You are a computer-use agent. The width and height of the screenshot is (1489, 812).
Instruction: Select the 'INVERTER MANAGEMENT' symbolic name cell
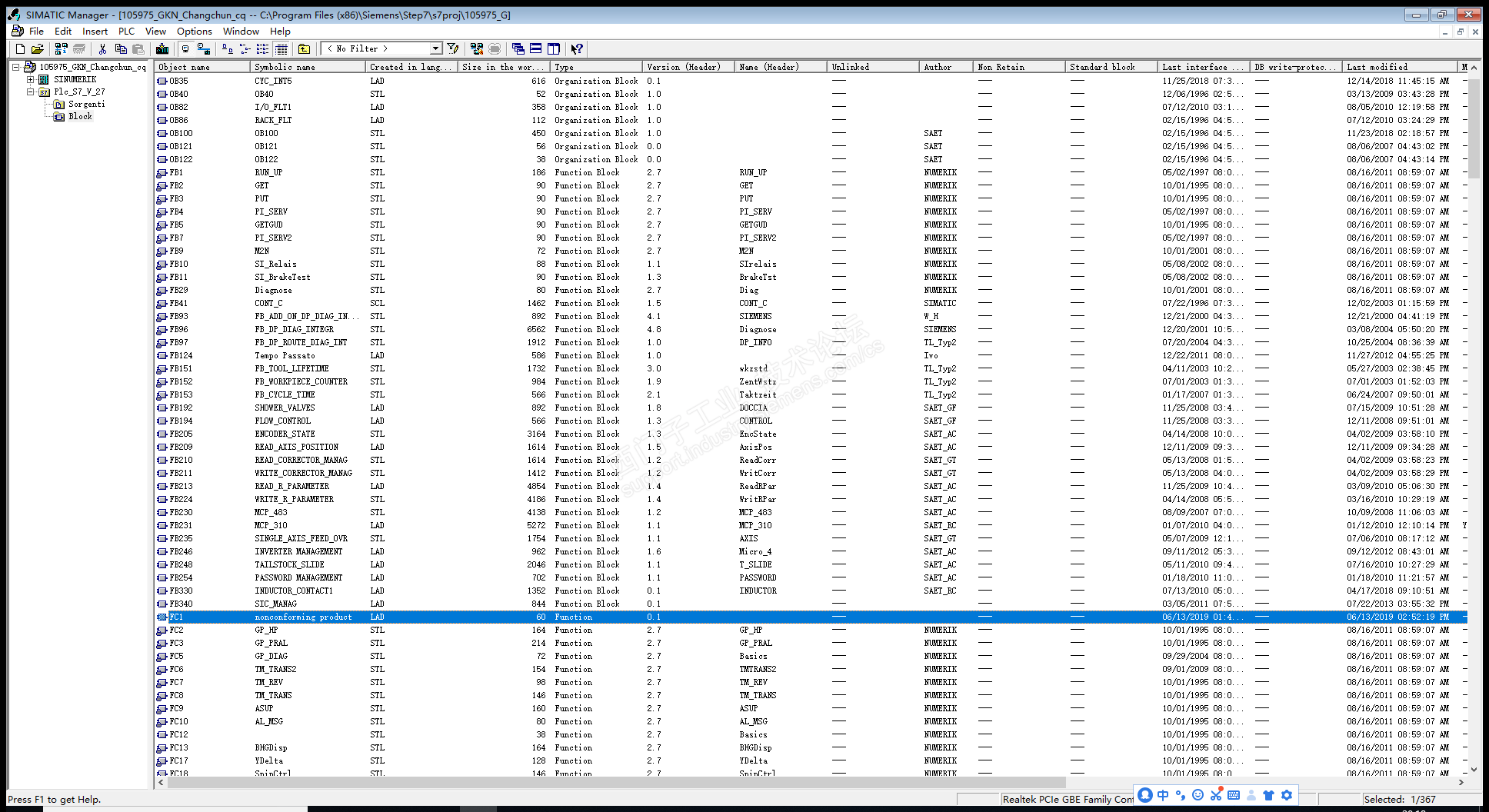(x=298, y=551)
